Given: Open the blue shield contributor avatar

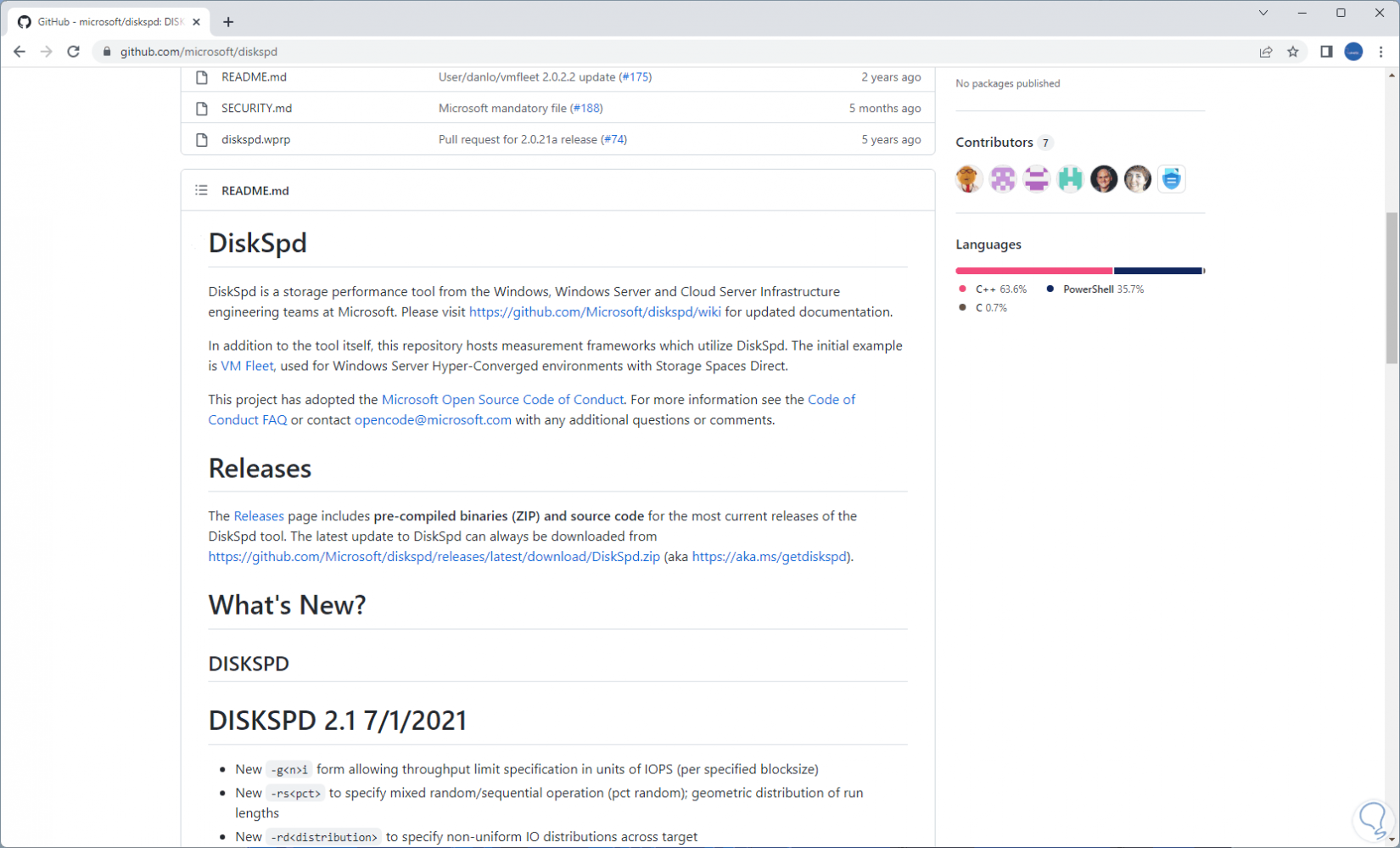Looking at the screenshot, I should (1172, 179).
